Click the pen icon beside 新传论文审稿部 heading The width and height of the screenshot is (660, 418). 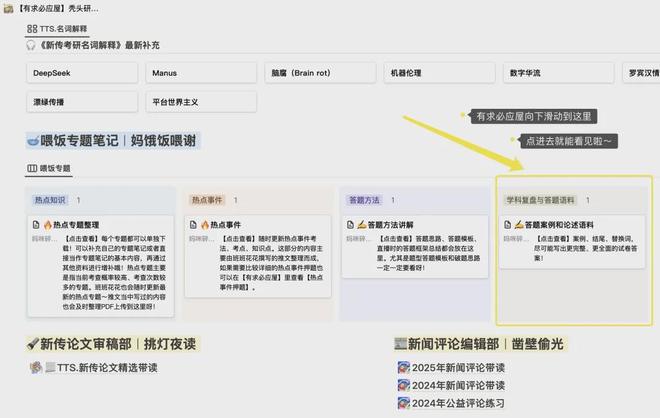[x=32, y=344]
